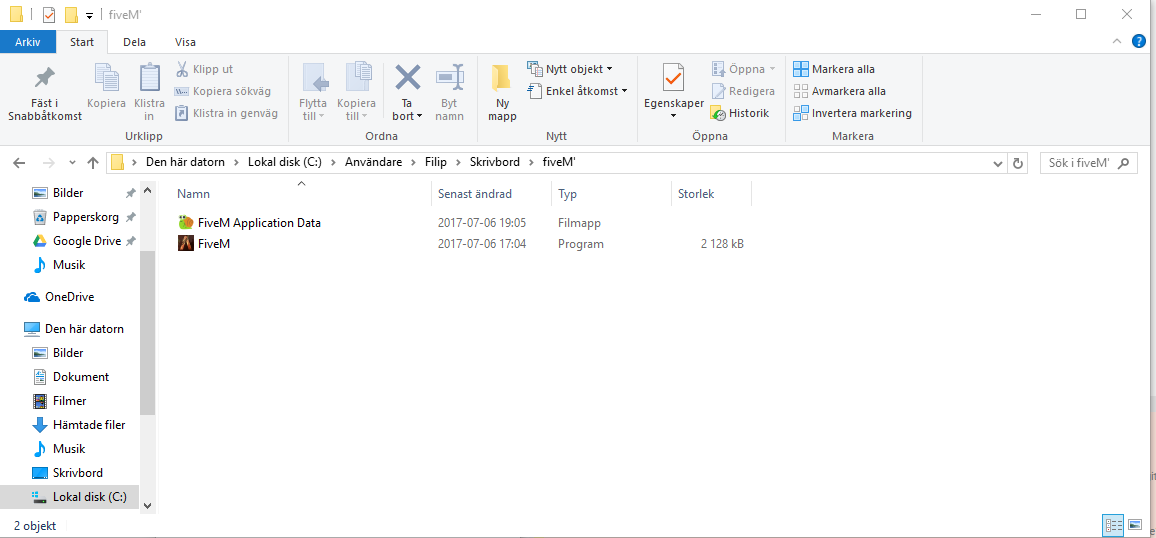Open recent locations dropdown arrow
Image resolution: width=1156 pixels, height=538 pixels.
[72, 163]
